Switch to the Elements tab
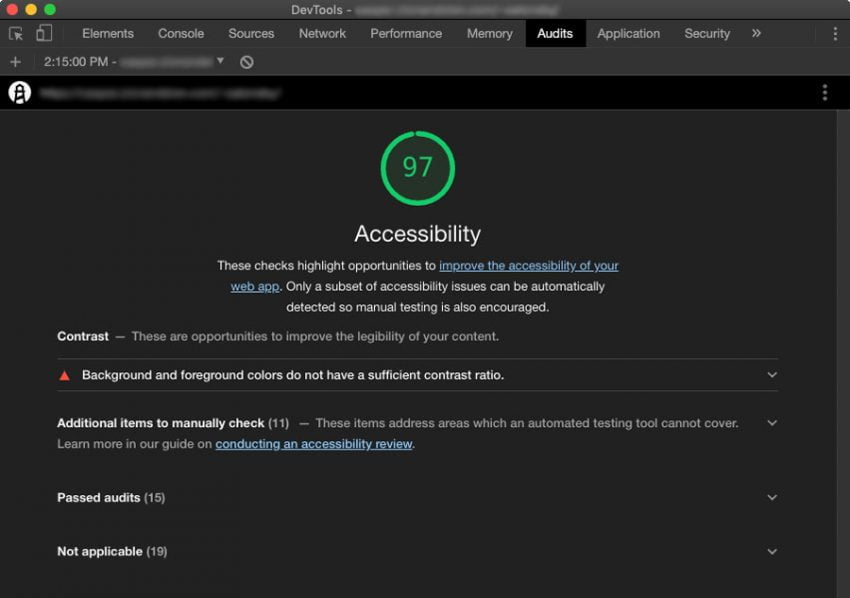The width and height of the screenshot is (850, 598). [107, 33]
